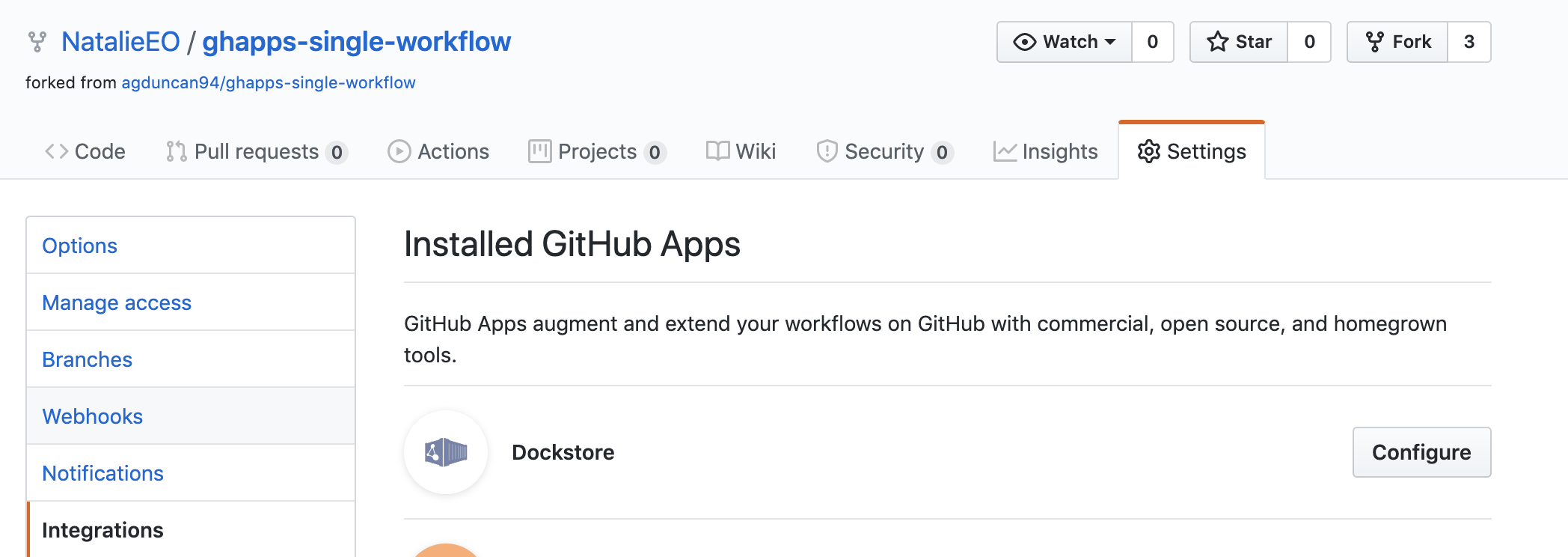
Task: Fork this repository
Action: (x=1397, y=42)
